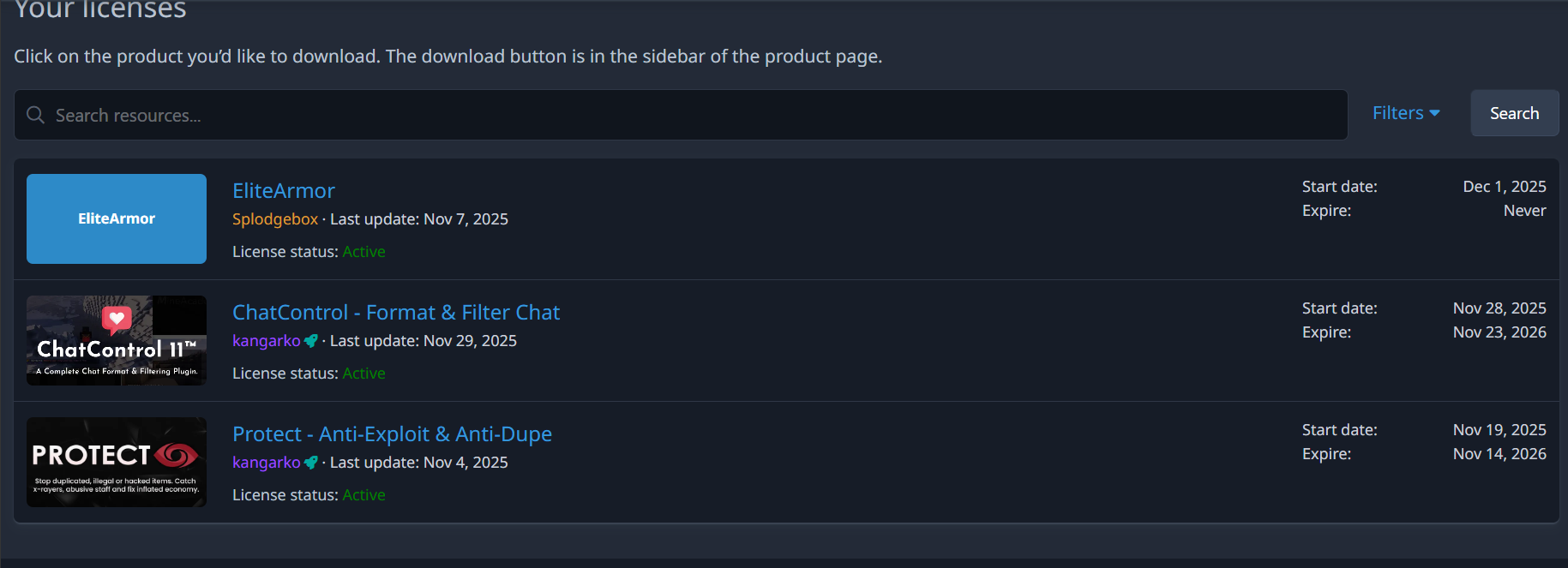Click the verified badge beside kangarko under ChatControl
Screen dimensions: 1568x568
point(311,341)
